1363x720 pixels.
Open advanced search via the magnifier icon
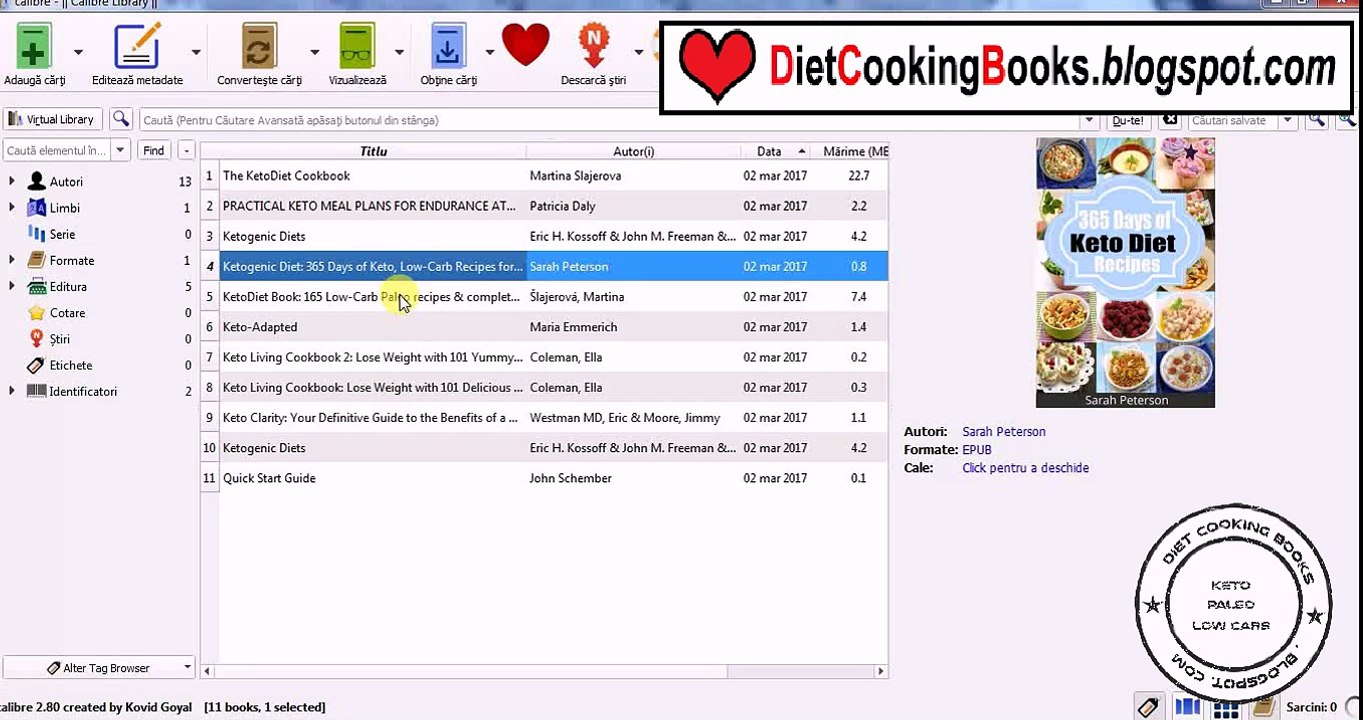(x=121, y=120)
